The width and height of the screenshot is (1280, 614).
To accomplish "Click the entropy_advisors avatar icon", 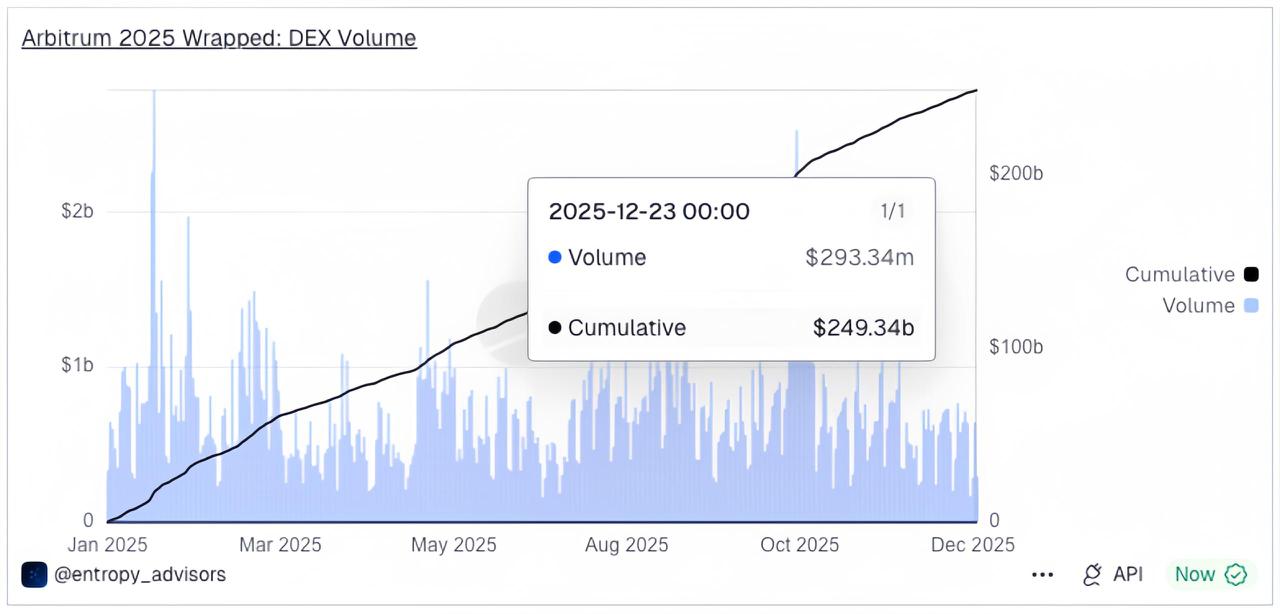I will [34, 574].
